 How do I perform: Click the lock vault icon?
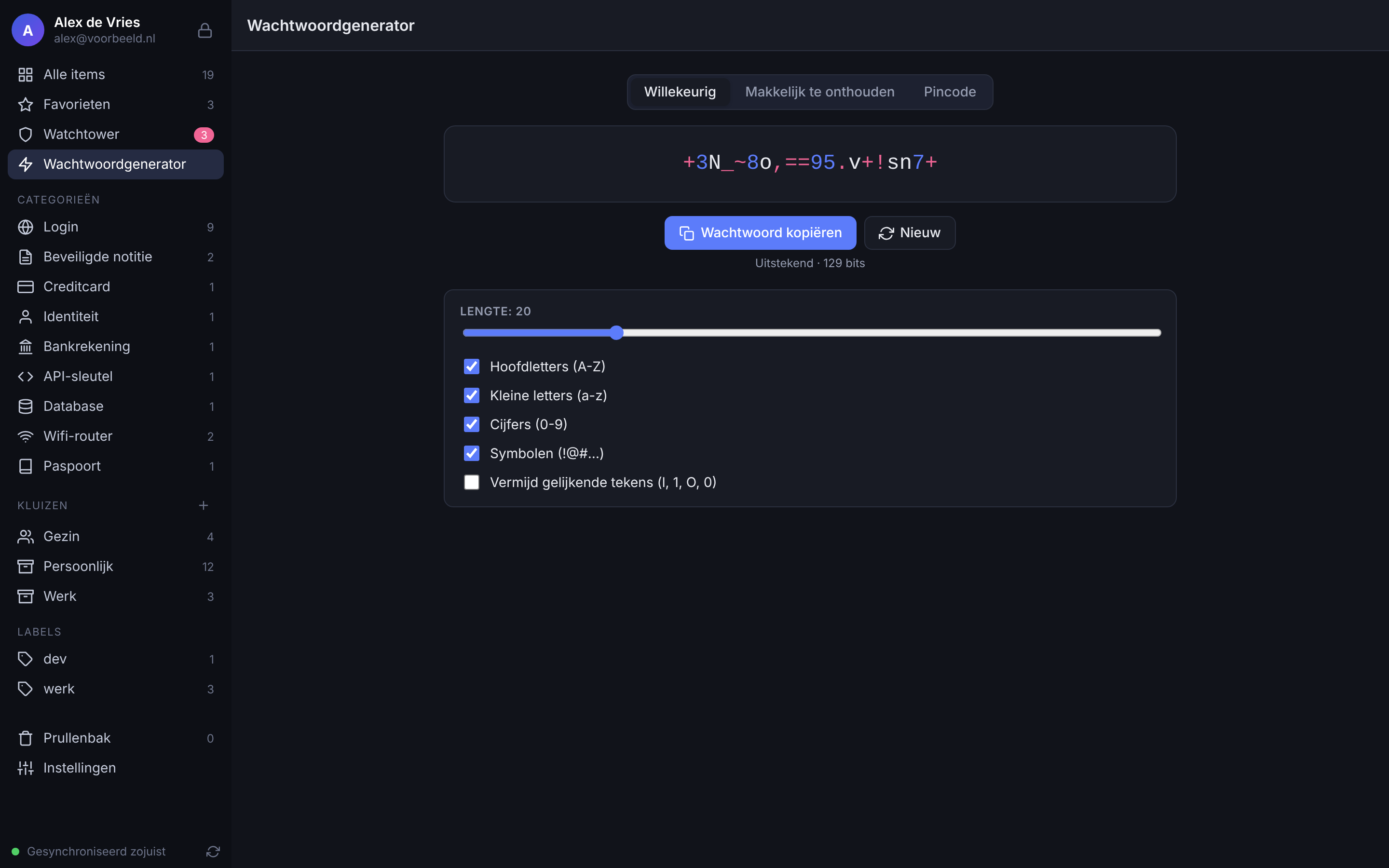pyautogui.click(x=205, y=30)
